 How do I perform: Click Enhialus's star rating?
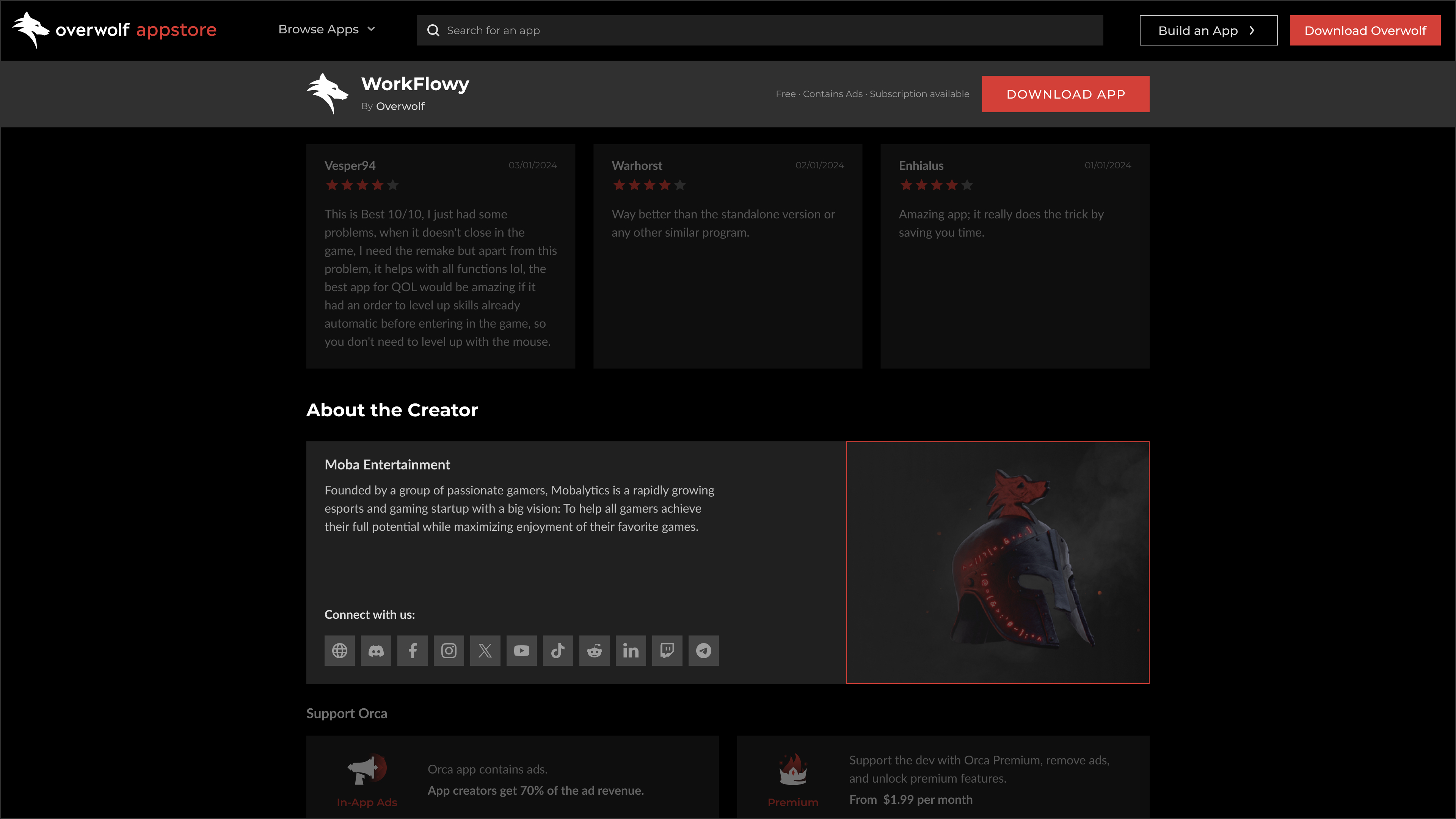pos(937,185)
